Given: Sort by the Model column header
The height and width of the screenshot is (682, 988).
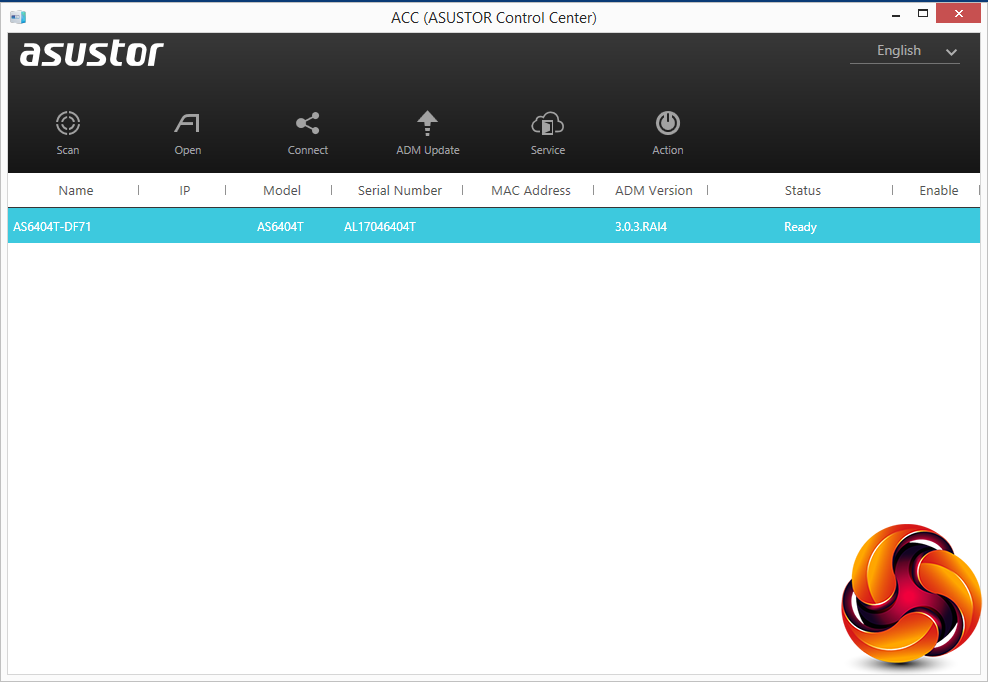Looking at the screenshot, I should pyautogui.click(x=282, y=190).
